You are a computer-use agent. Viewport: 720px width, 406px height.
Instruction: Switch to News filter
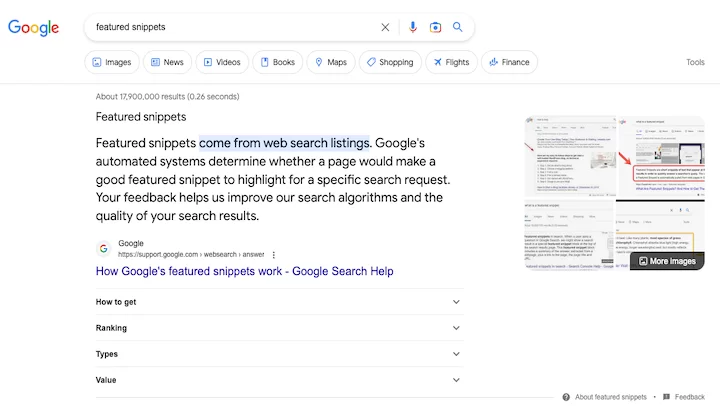[167, 62]
